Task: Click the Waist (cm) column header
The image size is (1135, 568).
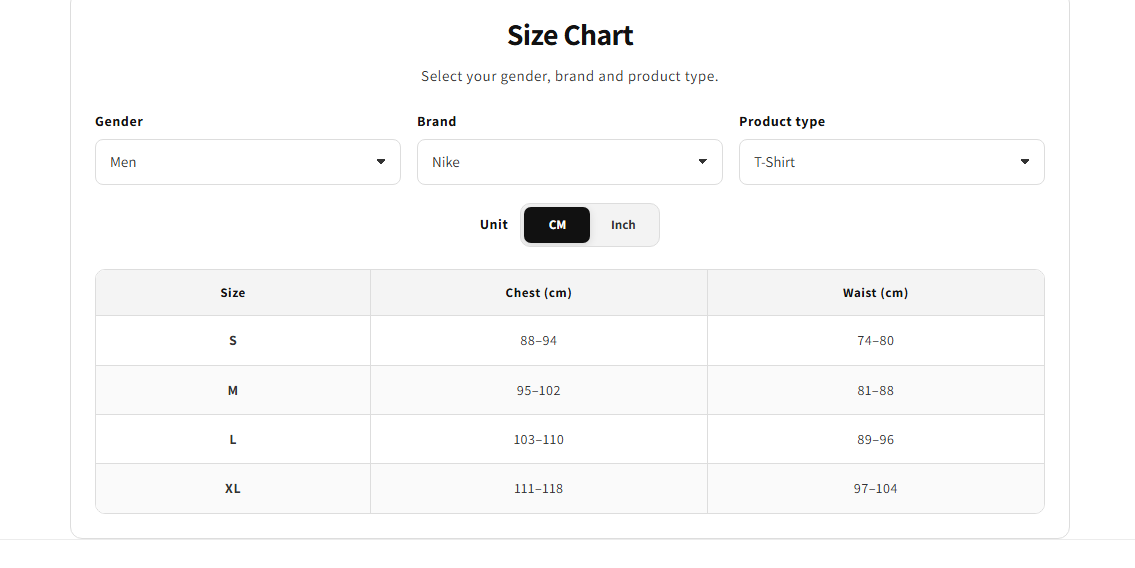Action: (876, 293)
